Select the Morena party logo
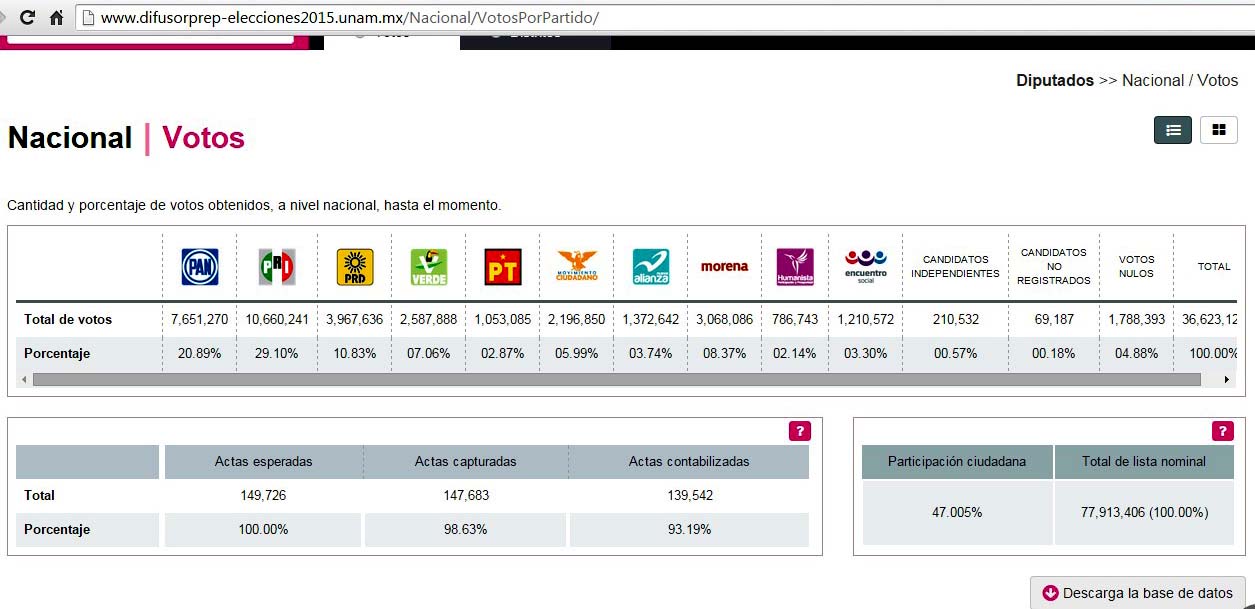This screenshot has height=609, width=1255. (724, 267)
